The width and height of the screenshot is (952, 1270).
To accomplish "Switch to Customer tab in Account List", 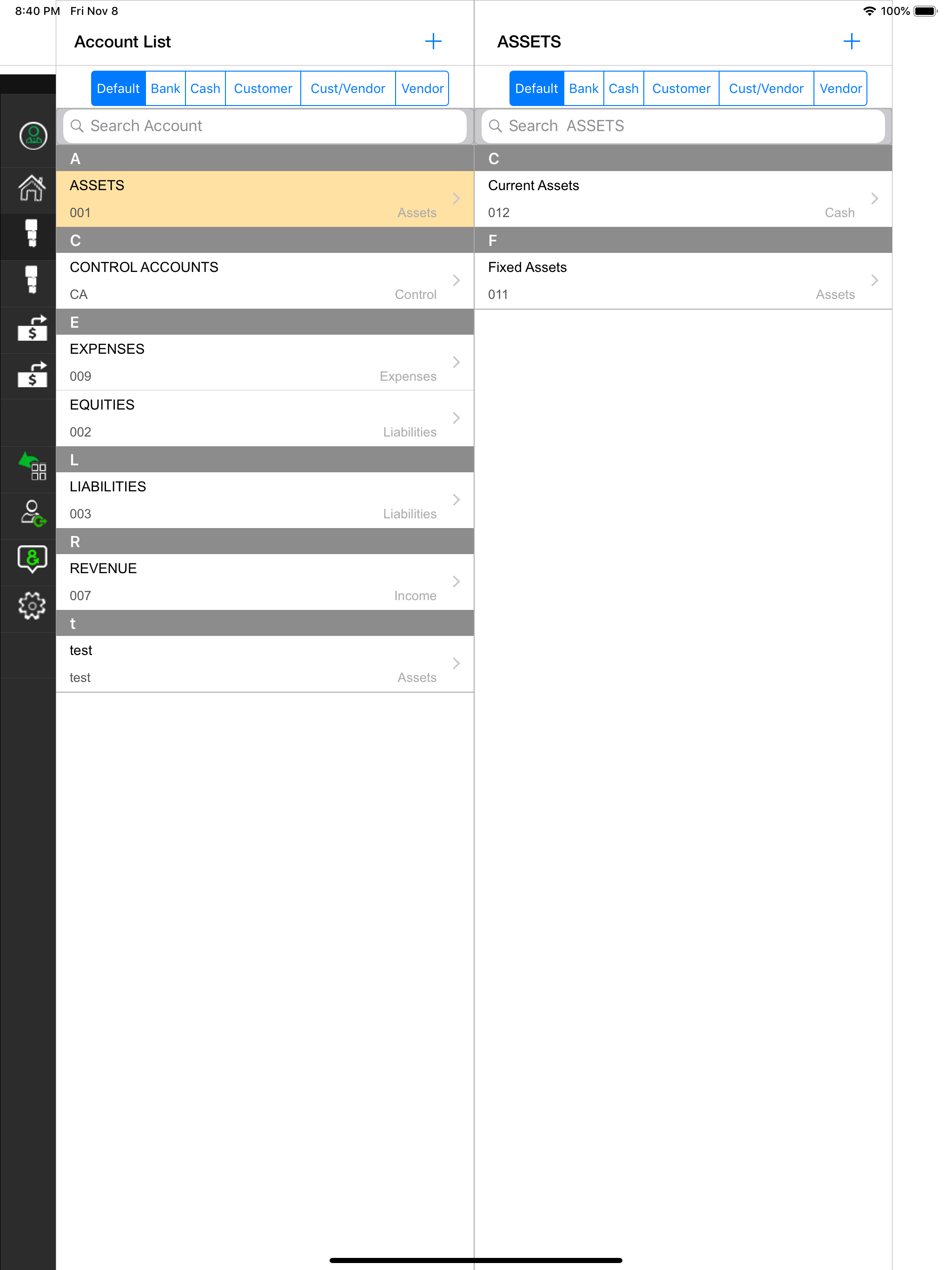I will [263, 88].
